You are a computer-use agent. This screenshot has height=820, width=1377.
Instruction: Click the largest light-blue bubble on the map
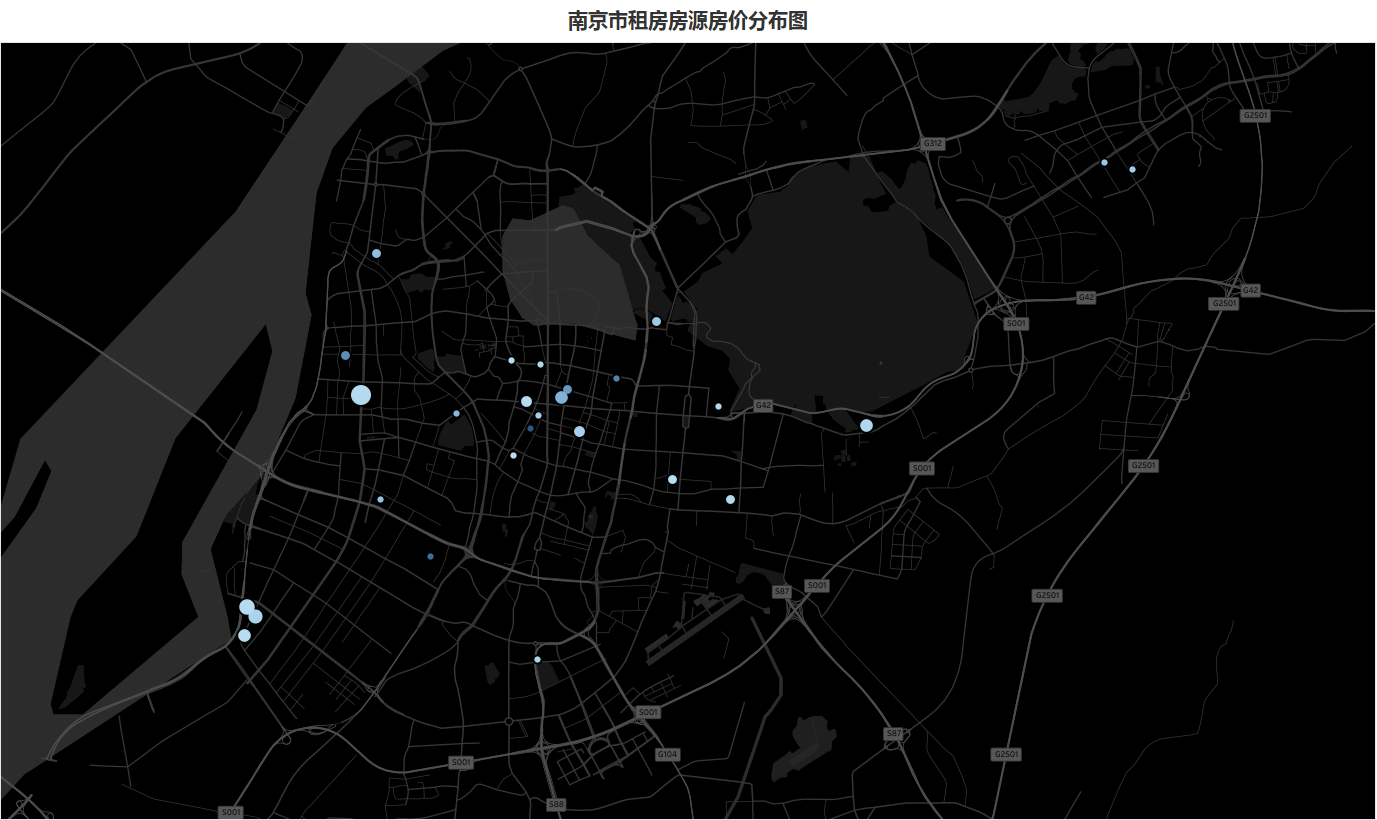click(x=361, y=395)
